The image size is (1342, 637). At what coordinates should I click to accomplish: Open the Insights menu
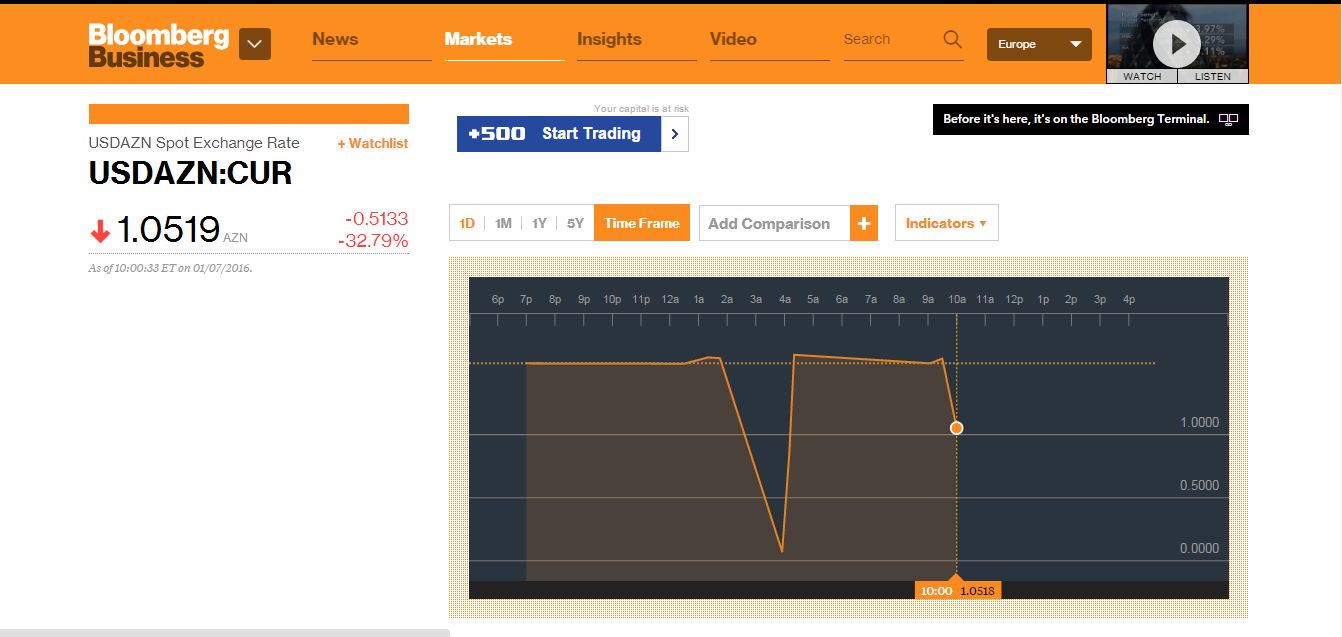(609, 39)
